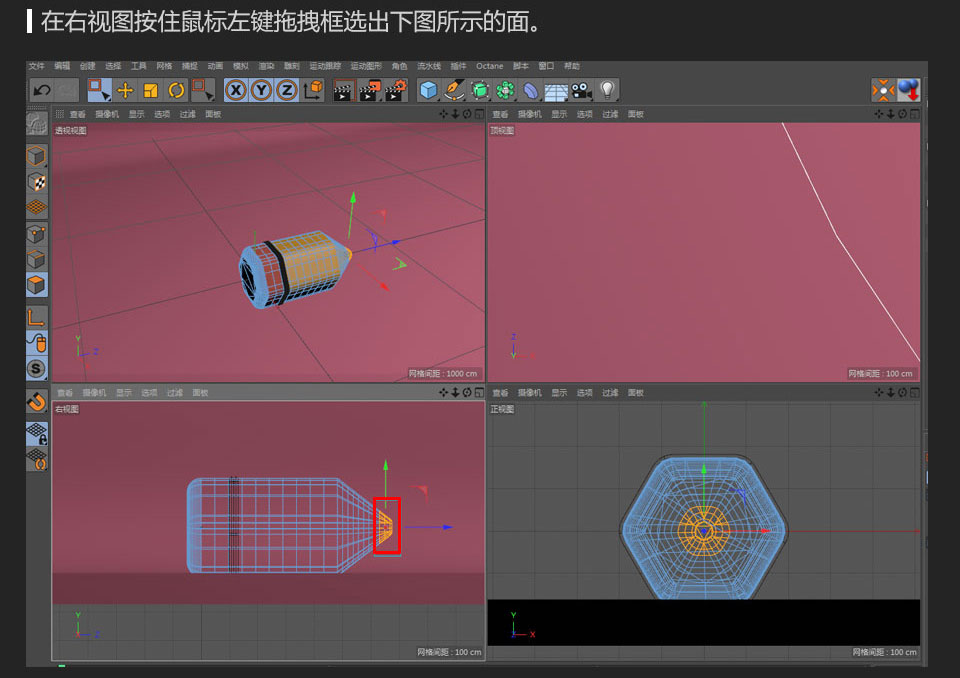Open the 显示 menu of the right viewport

tap(124, 392)
